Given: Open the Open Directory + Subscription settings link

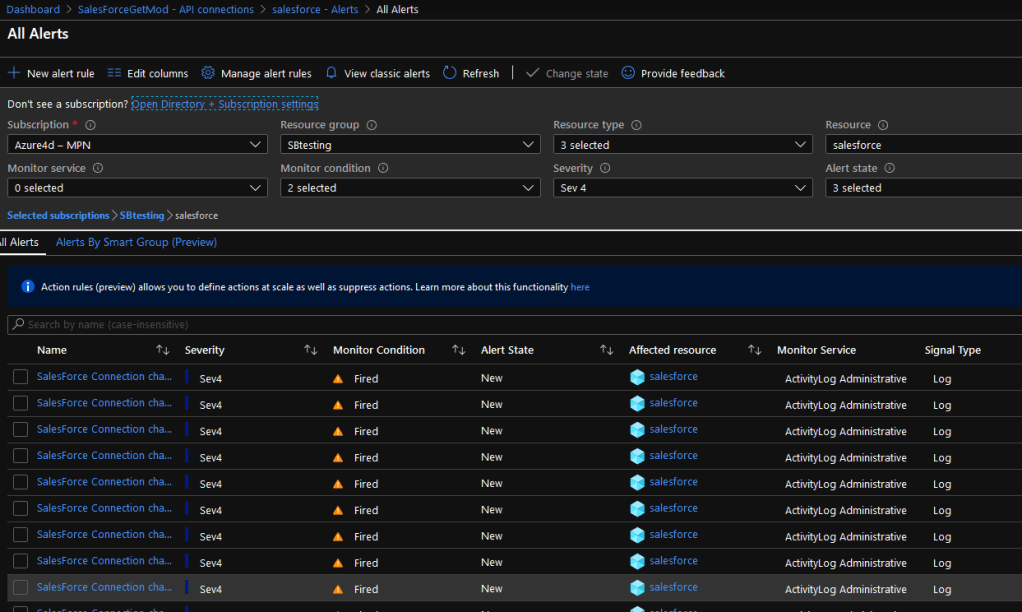Looking at the screenshot, I should point(224,104).
